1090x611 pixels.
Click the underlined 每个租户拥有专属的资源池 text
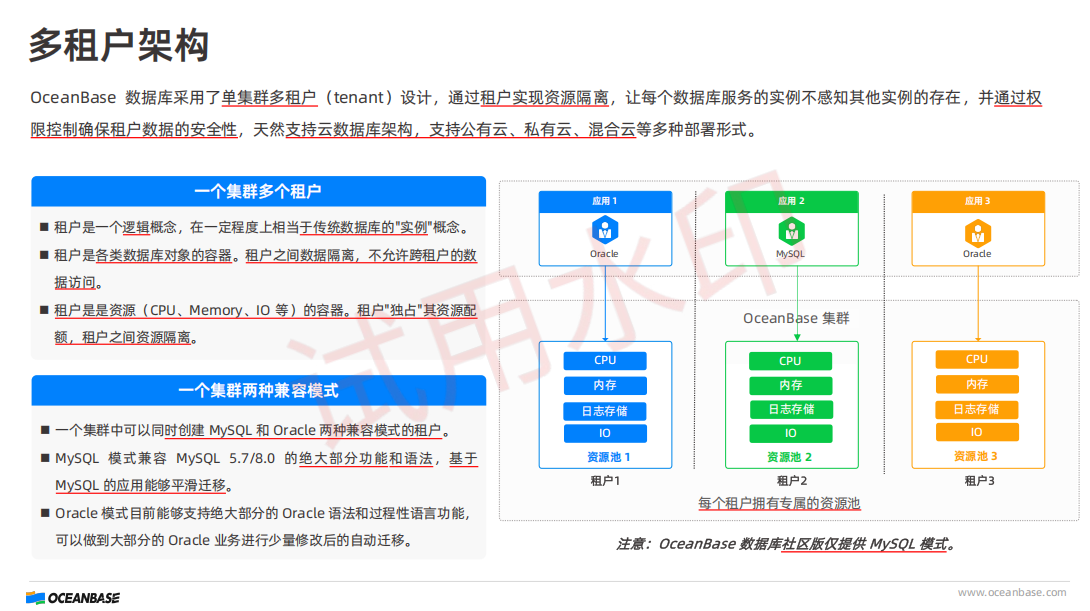pyautogui.click(x=779, y=503)
